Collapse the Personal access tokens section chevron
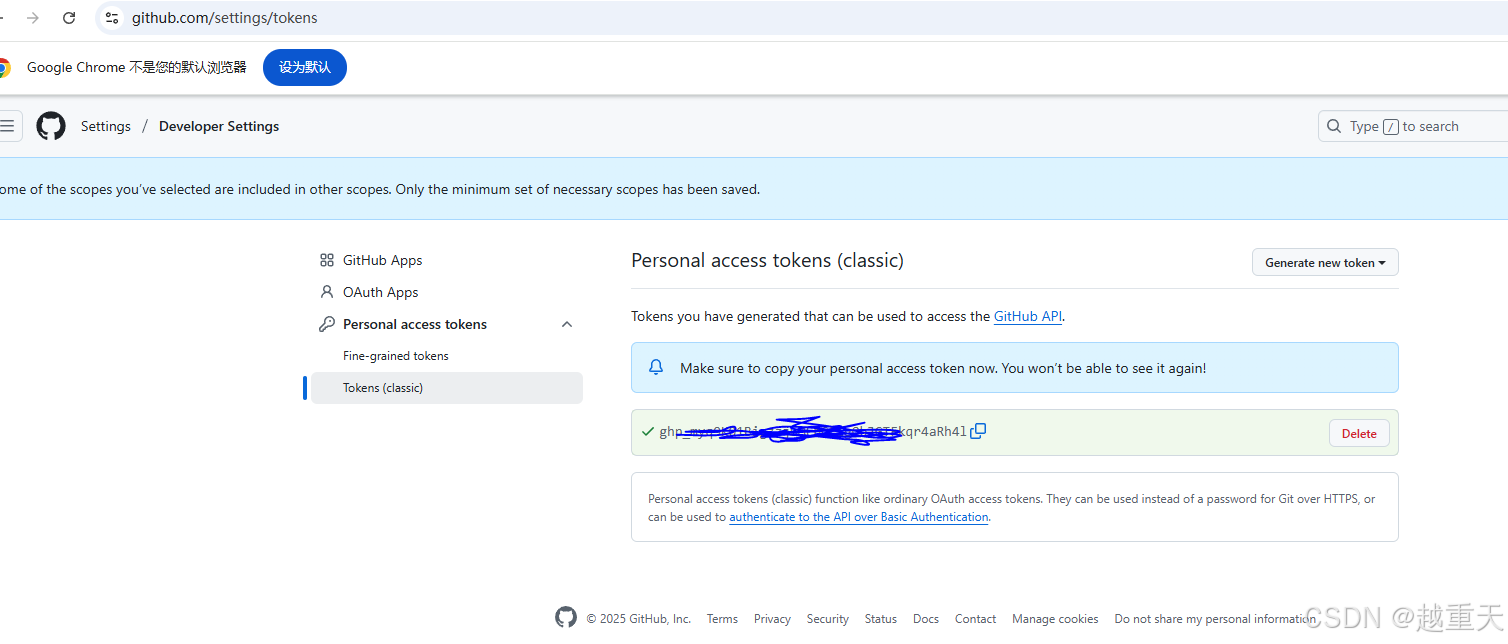The width and height of the screenshot is (1508, 644). click(567, 324)
